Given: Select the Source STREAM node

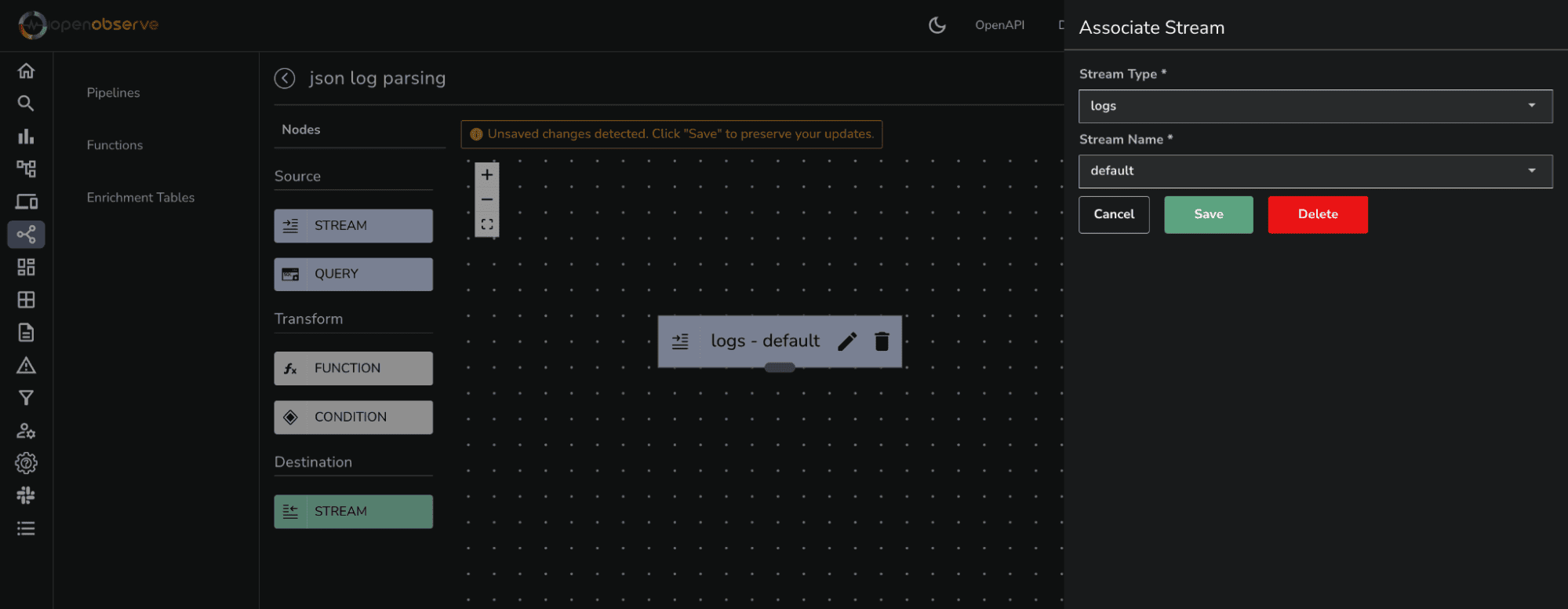Looking at the screenshot, I should pos(353,226).
